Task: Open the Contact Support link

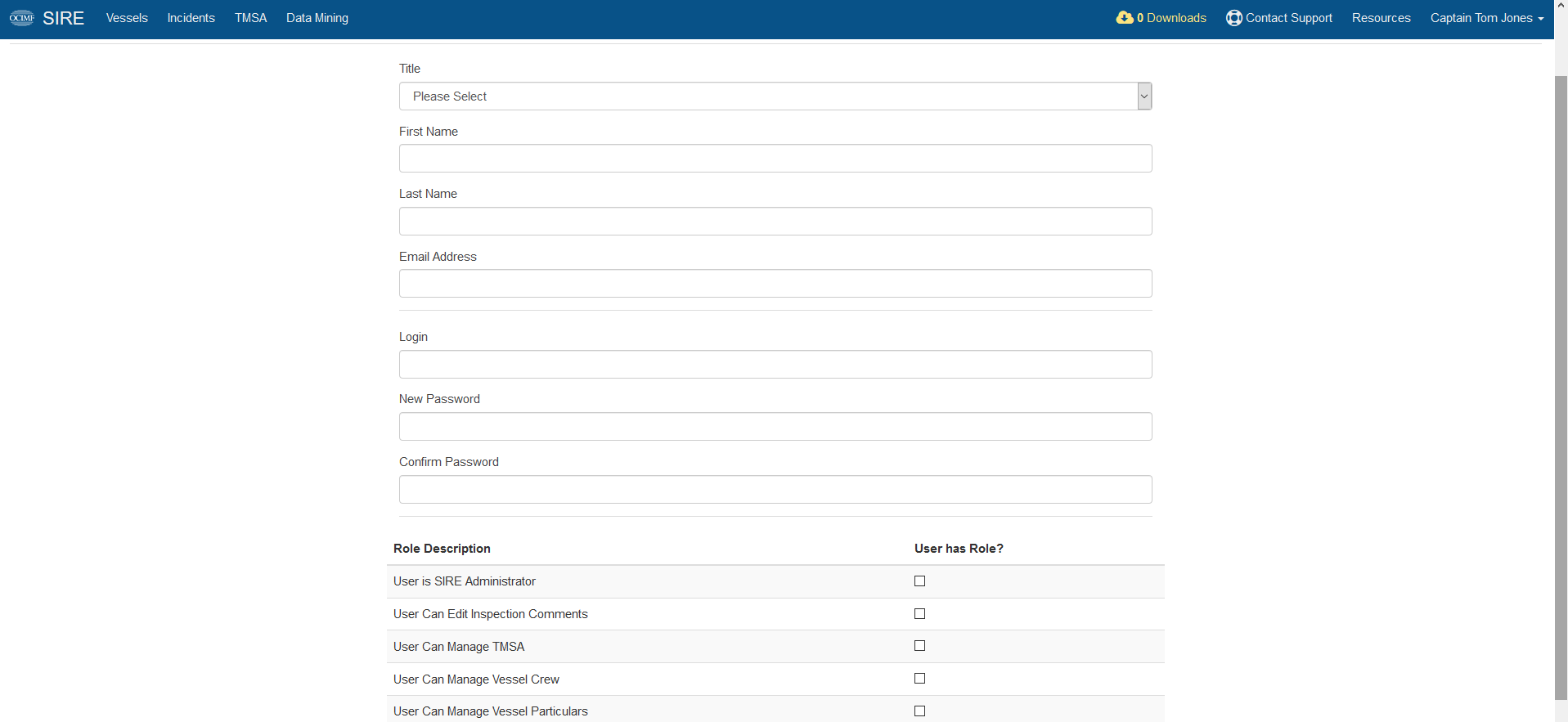Action: click(1279, 18)
